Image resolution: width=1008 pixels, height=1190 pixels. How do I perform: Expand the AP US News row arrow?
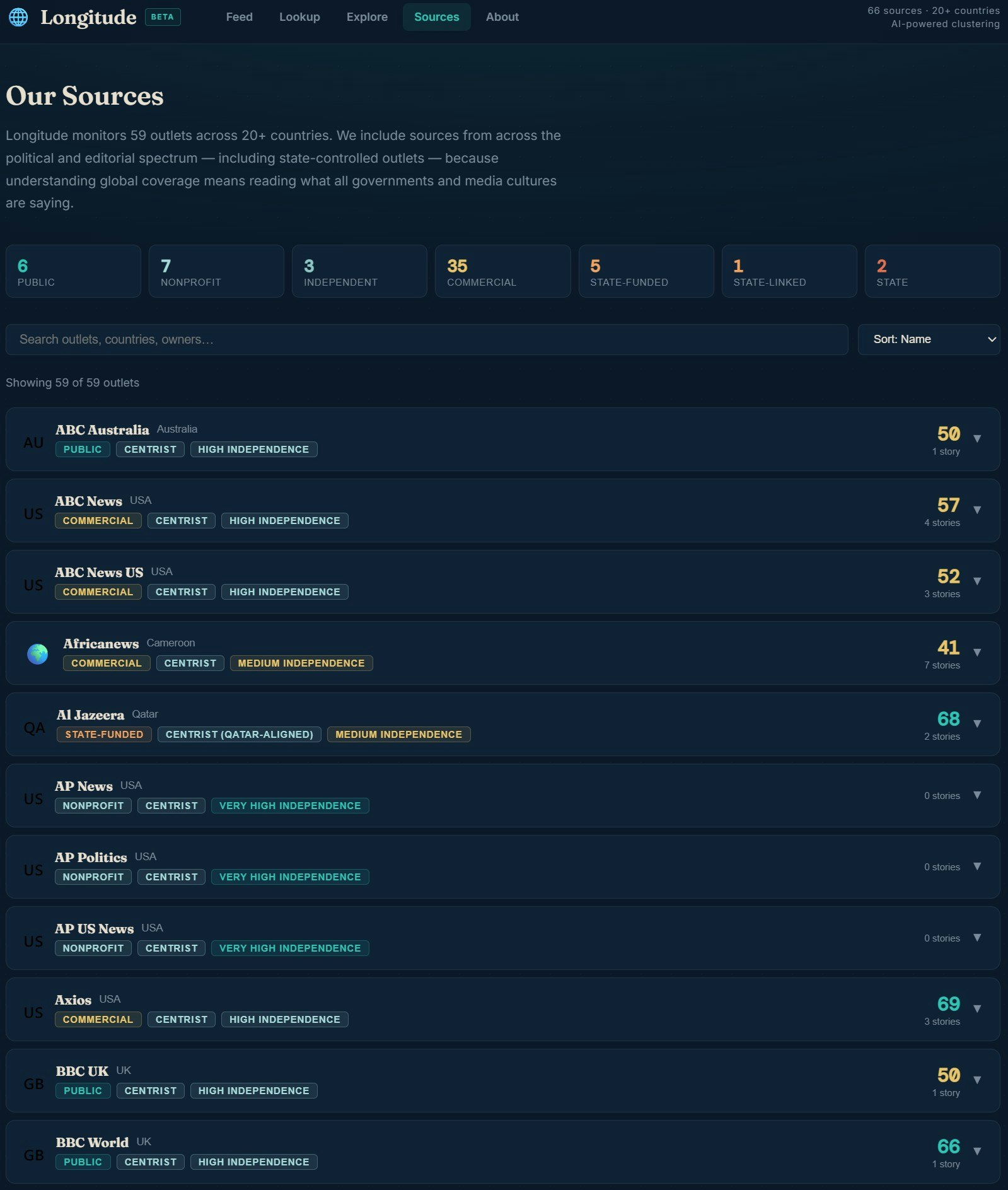pyautogui.click(x=977, y=938)
